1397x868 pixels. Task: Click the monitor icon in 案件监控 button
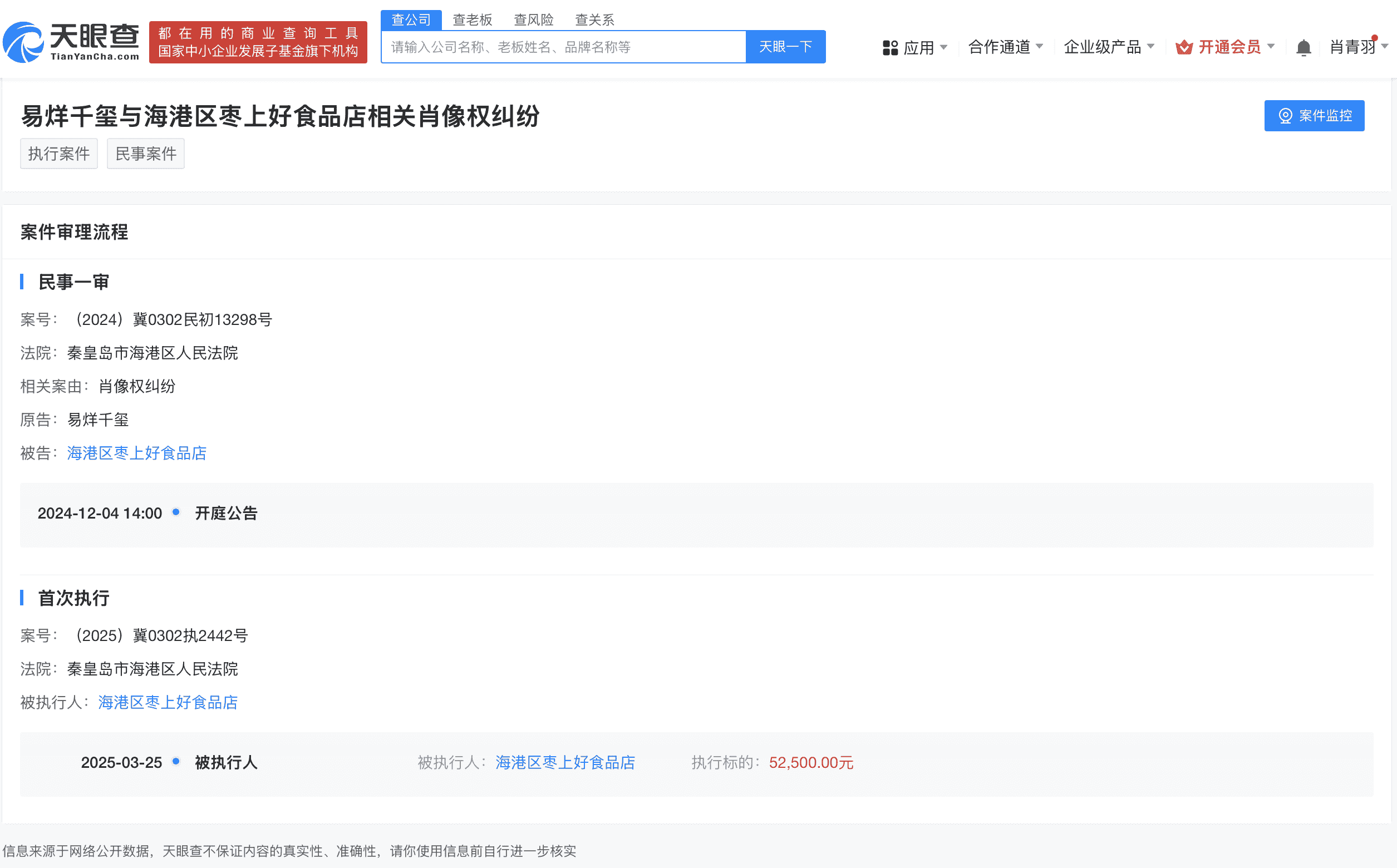1286,115
